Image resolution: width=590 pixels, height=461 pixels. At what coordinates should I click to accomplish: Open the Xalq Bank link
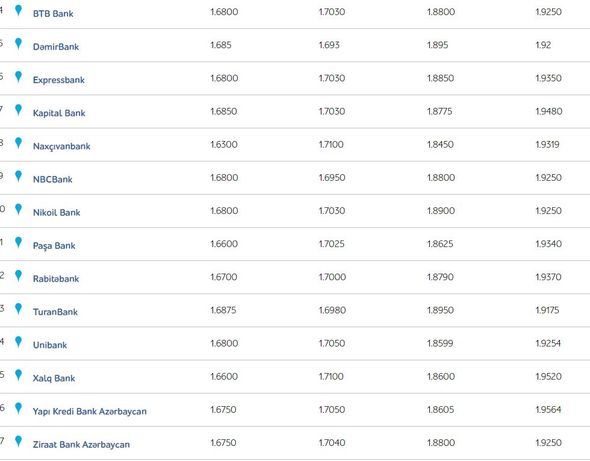pyautogui.click(x=54, y=378)
